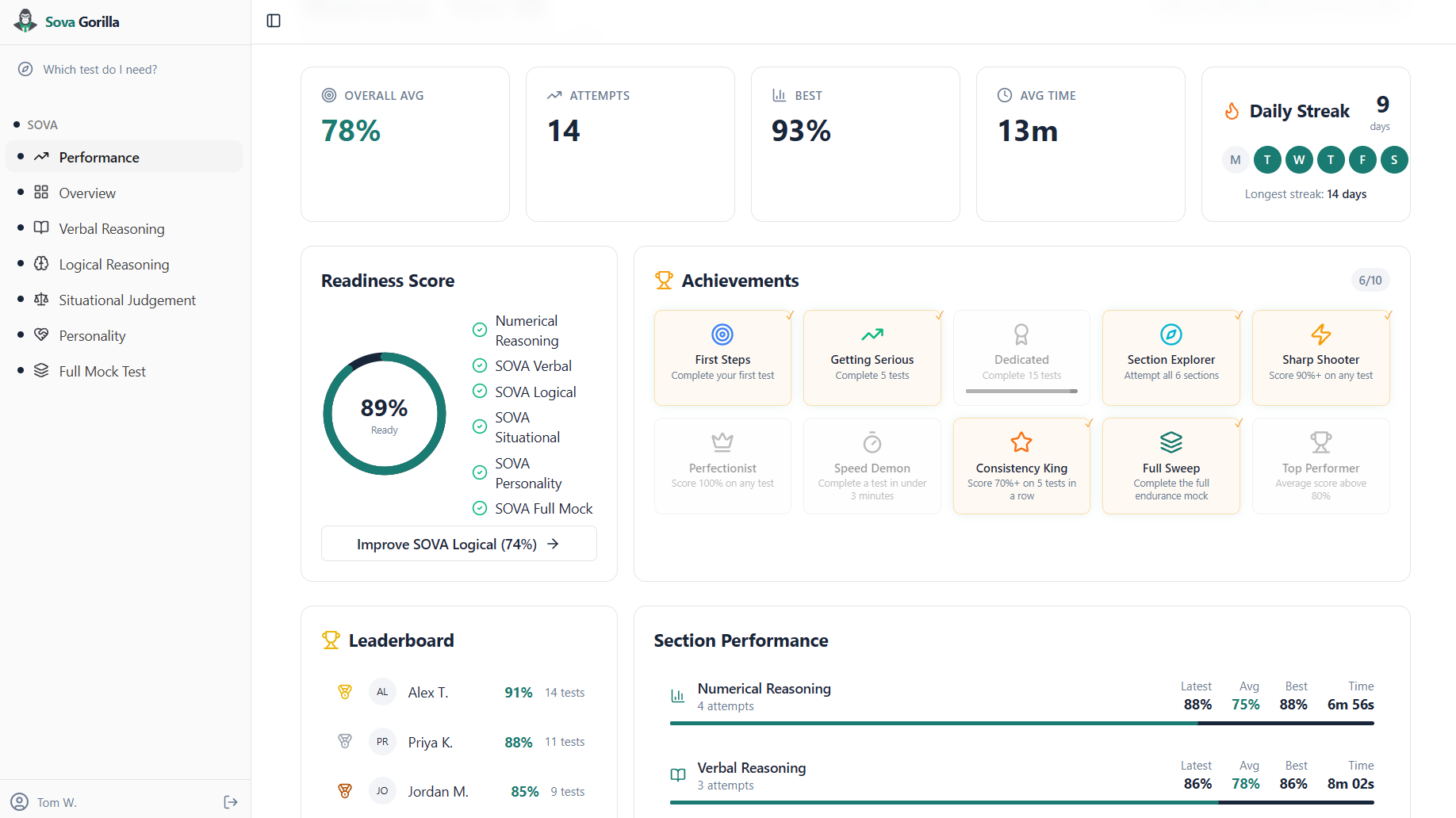
Task: Click the SOVA Personality check circle
Action: point(480,473)
